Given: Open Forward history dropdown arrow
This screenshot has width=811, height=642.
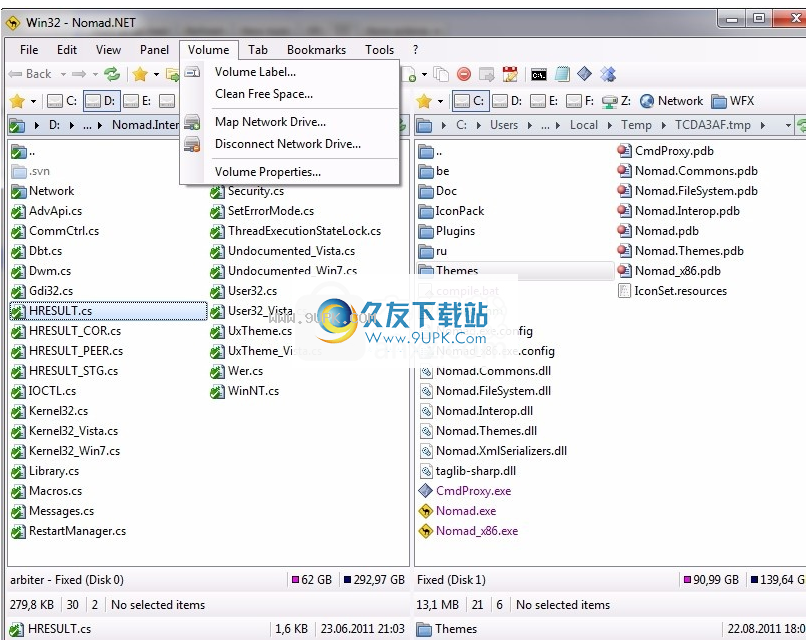Looking at the screenshot, I should click(95, 74).
